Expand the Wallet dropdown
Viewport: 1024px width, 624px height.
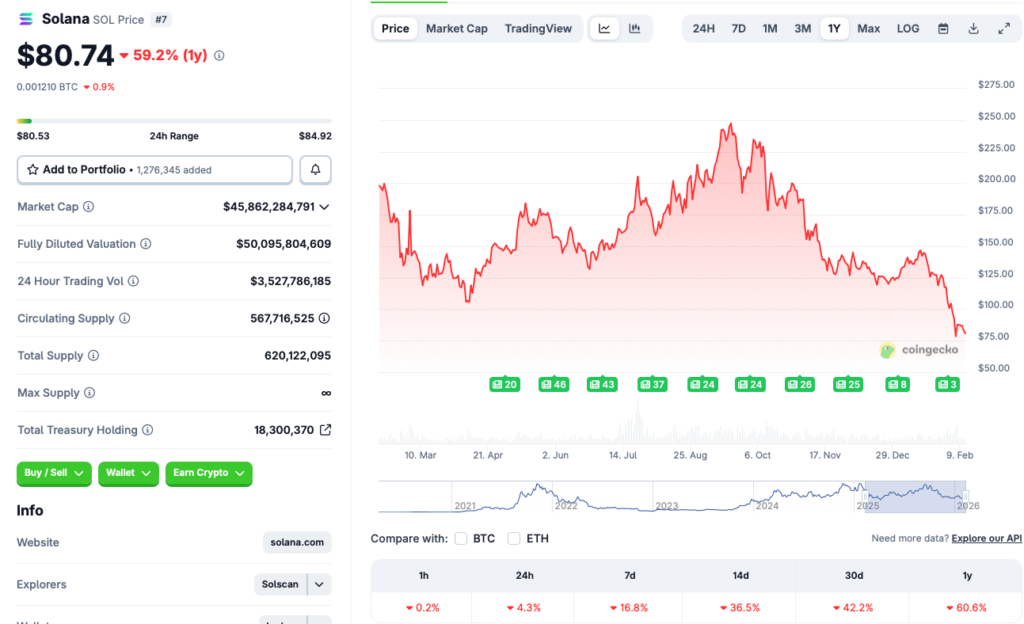tap(128, 473)
